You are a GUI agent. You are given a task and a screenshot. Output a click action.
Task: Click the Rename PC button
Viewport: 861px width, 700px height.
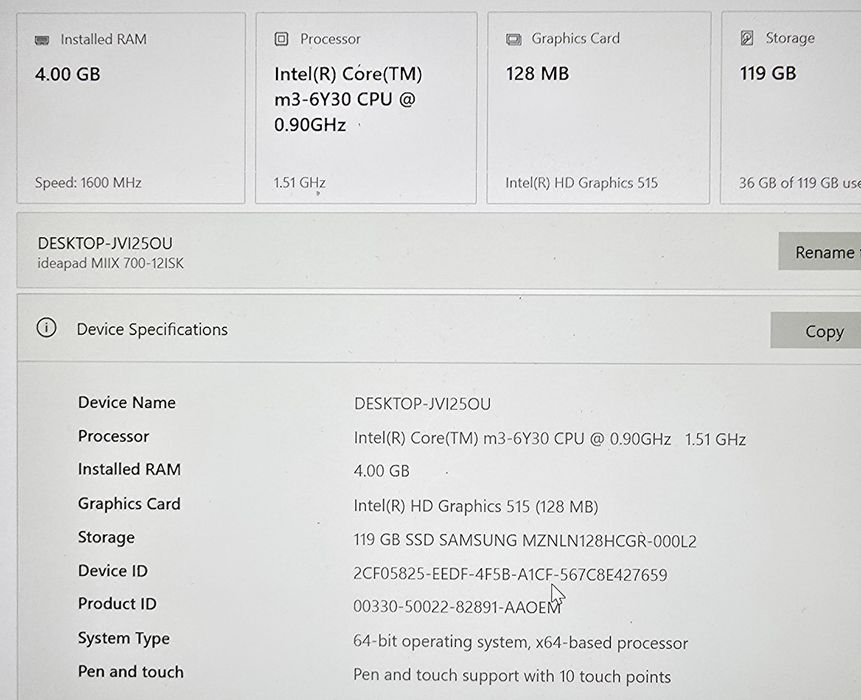(819, 251)
